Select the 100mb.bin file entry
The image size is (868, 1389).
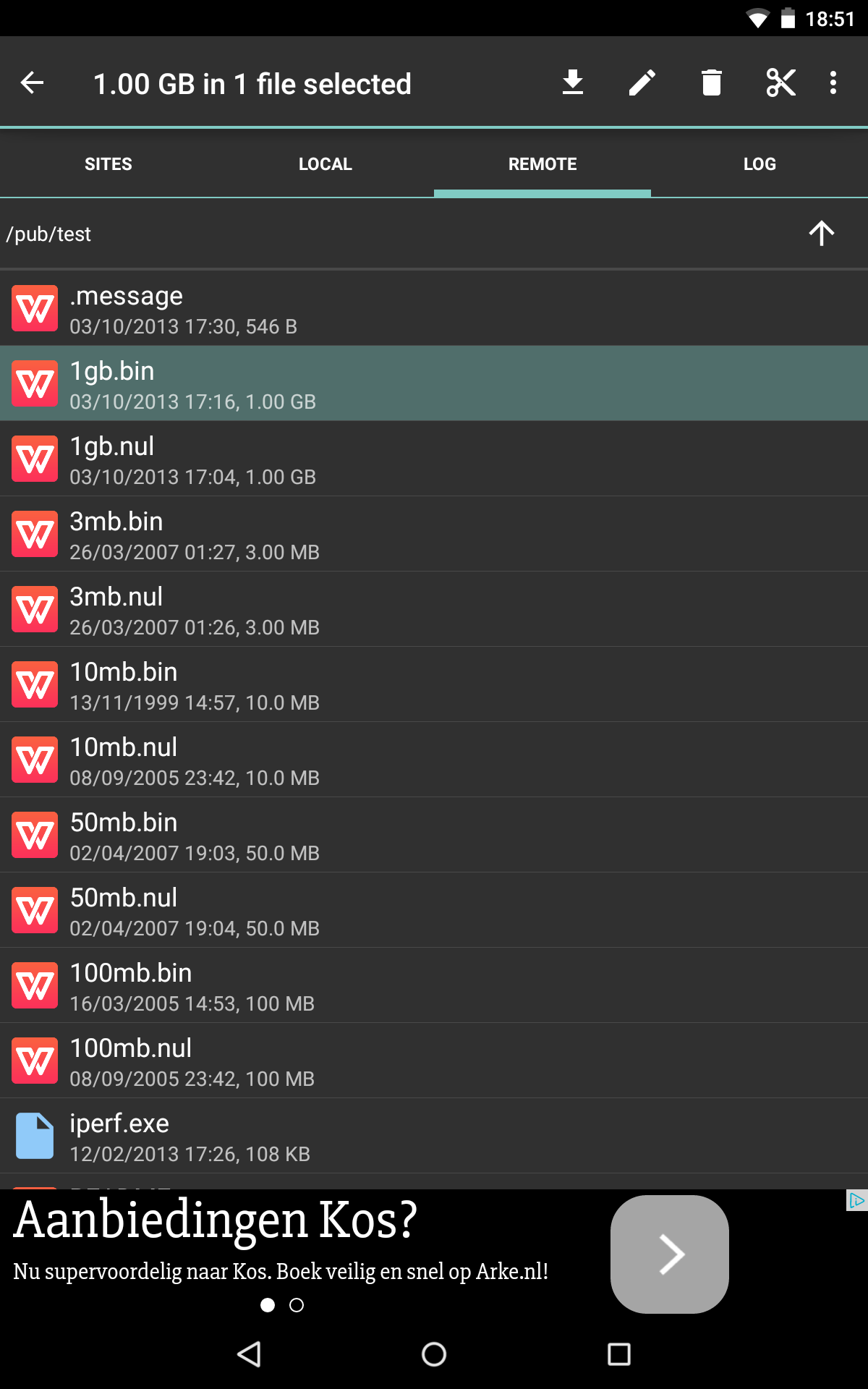point(434,985)
